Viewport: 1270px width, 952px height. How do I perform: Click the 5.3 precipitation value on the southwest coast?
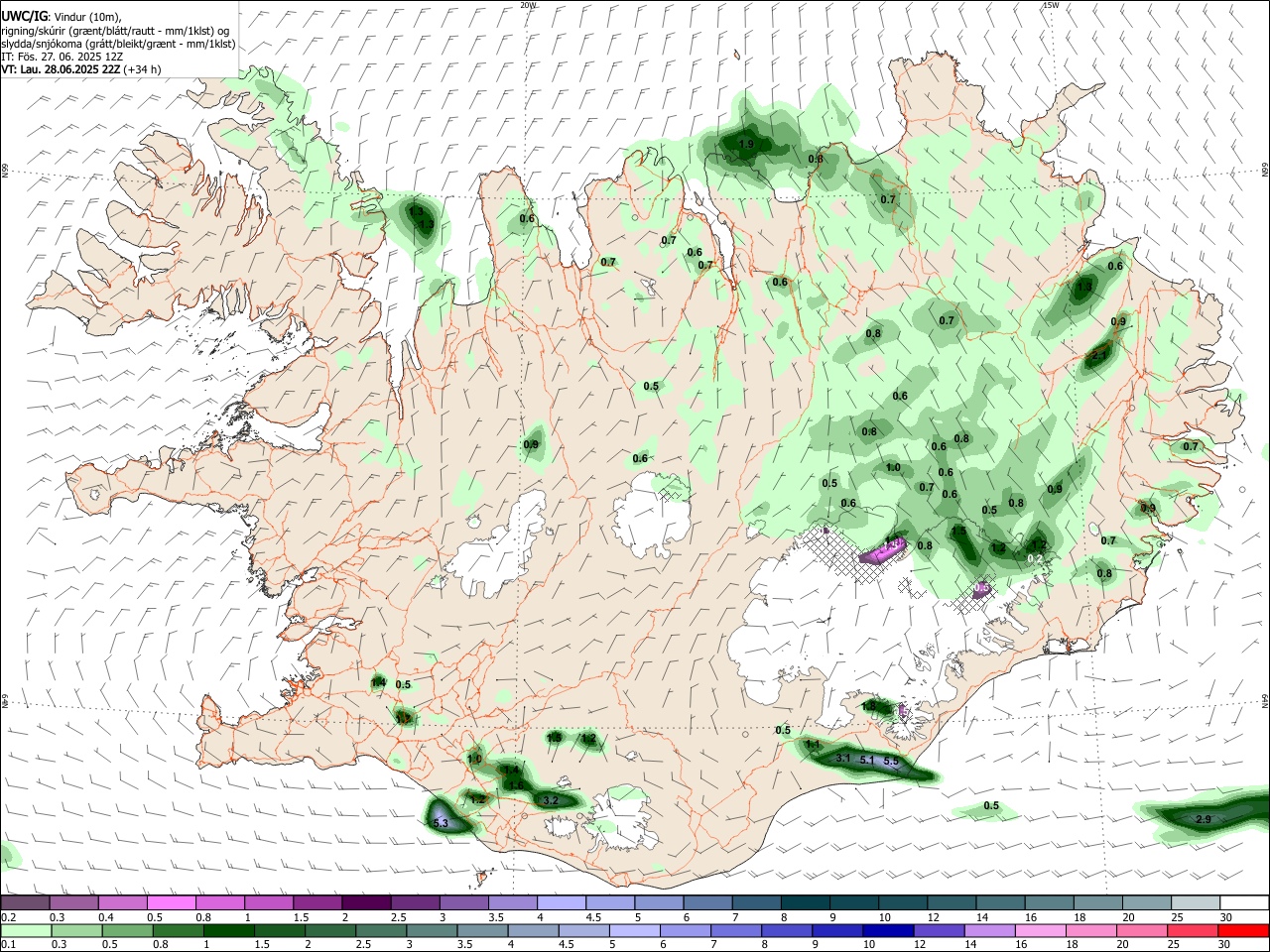[x=442, y=823]
